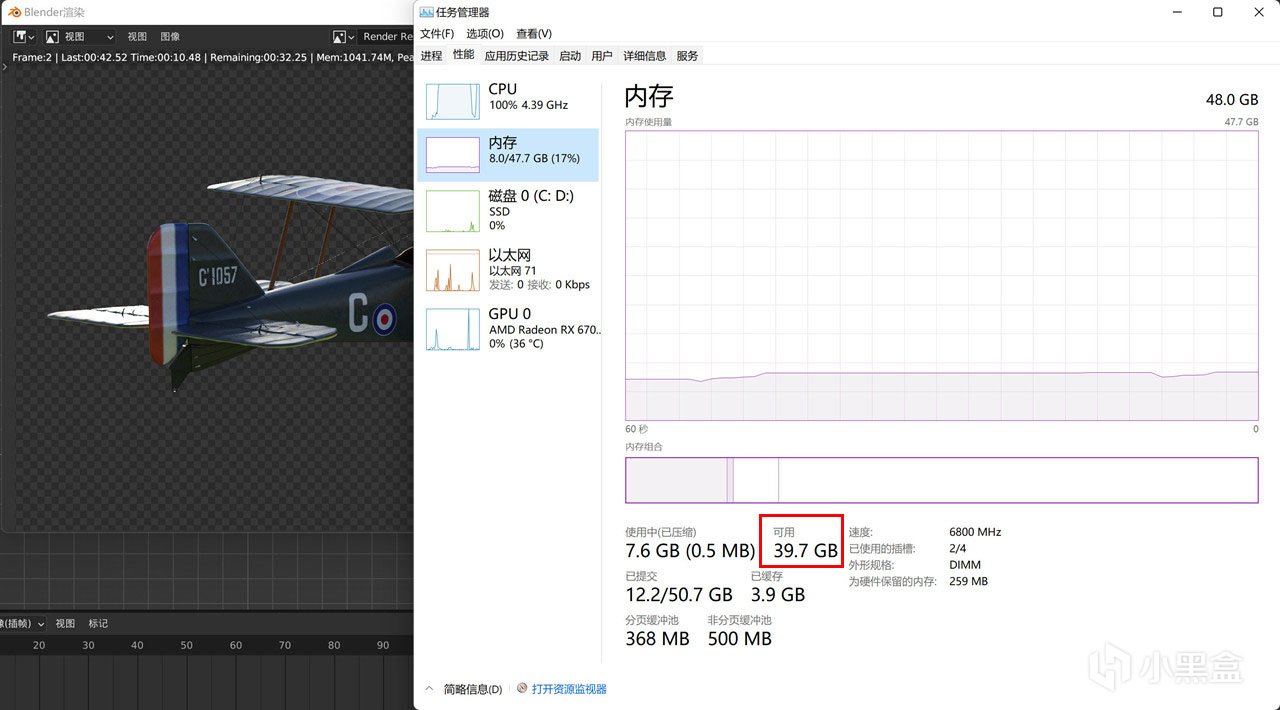Open the 选项(O) menu in Task Manager
The width and height of the screenshot is (1280, 710).
point(485,34)
